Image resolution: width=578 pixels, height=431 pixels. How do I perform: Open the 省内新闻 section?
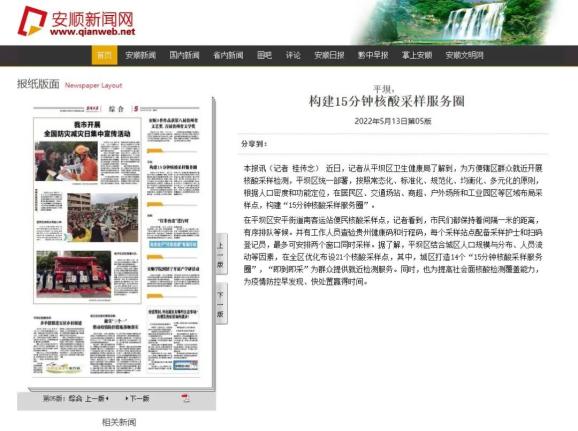tap(228, 55)
